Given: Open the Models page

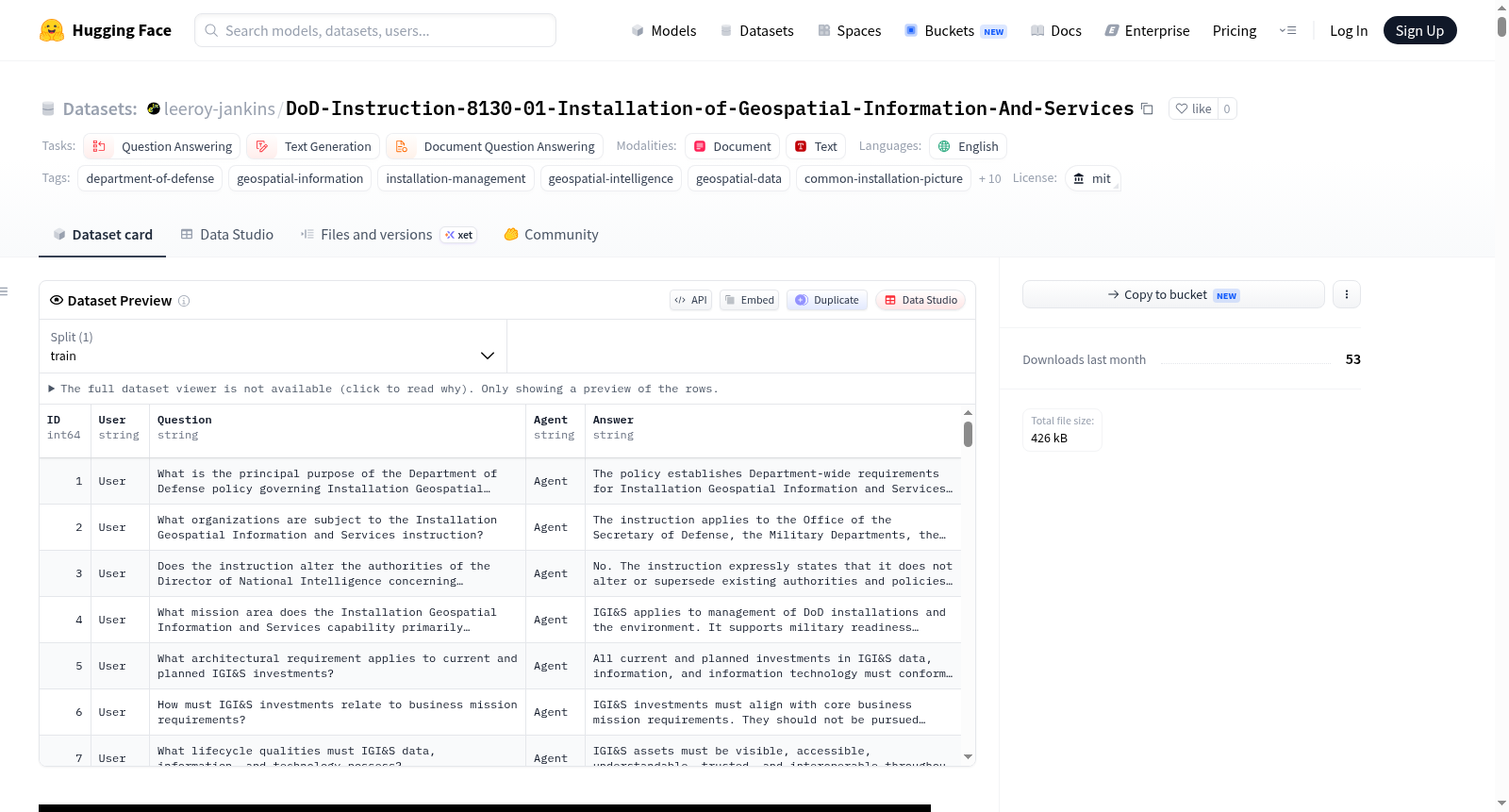Looking at the screenshot, I should 664,30.
